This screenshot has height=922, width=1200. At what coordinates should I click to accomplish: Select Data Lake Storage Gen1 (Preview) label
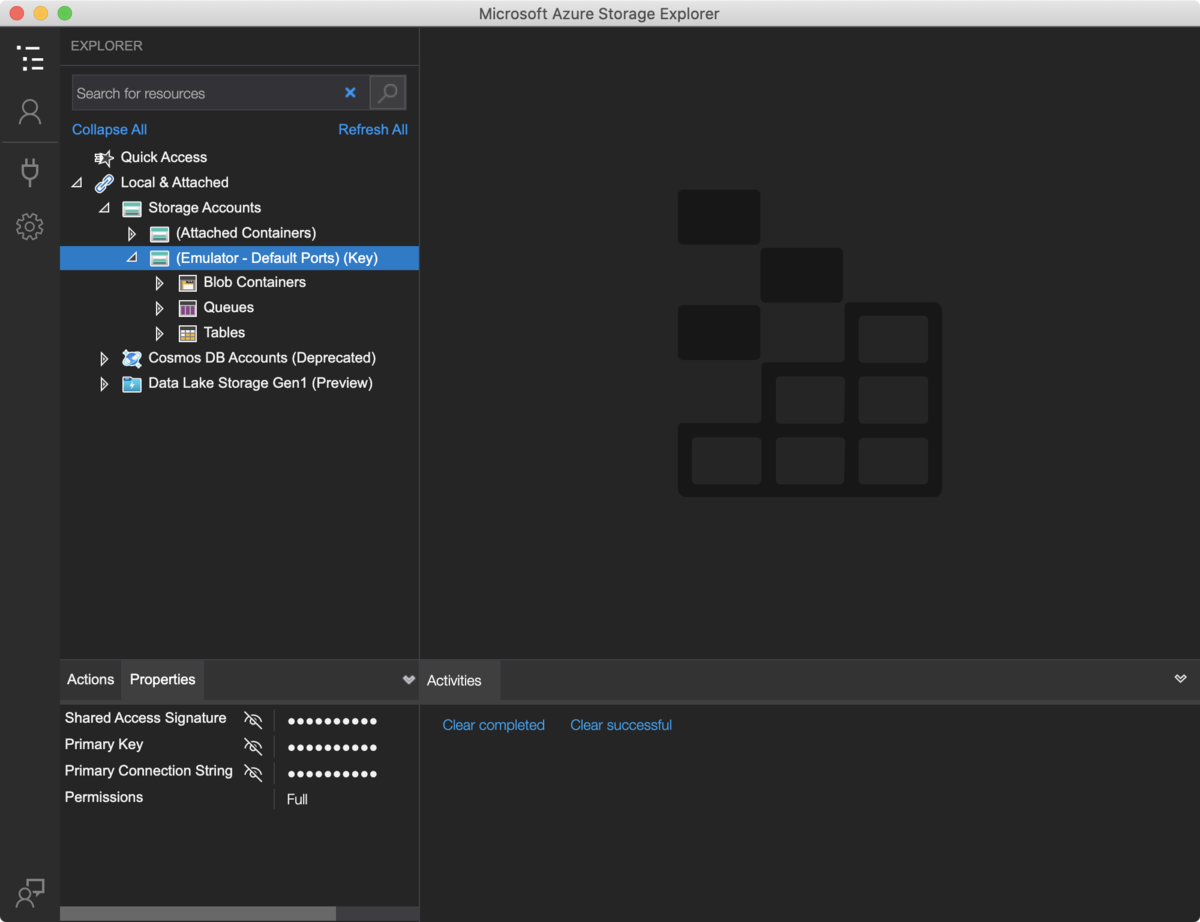tap(261, 383)
